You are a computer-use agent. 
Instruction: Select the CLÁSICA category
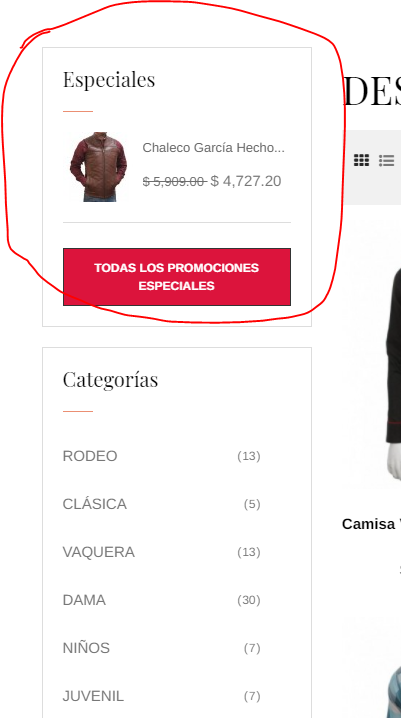tap(95, 504)
